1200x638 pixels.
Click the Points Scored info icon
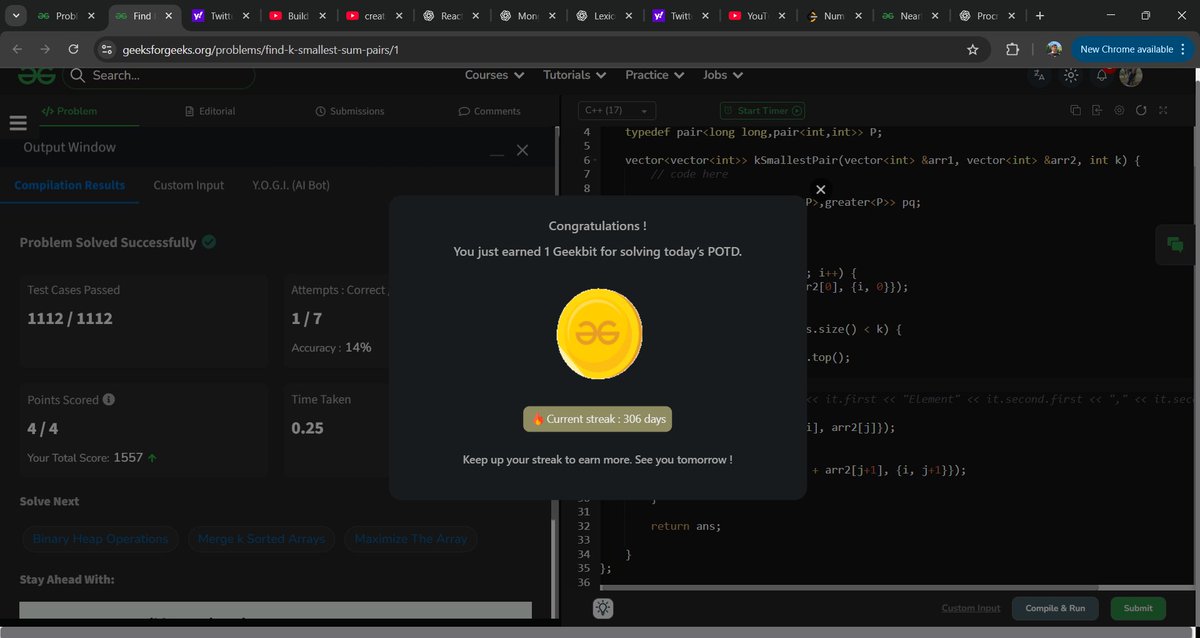click(x=108, y=399)
